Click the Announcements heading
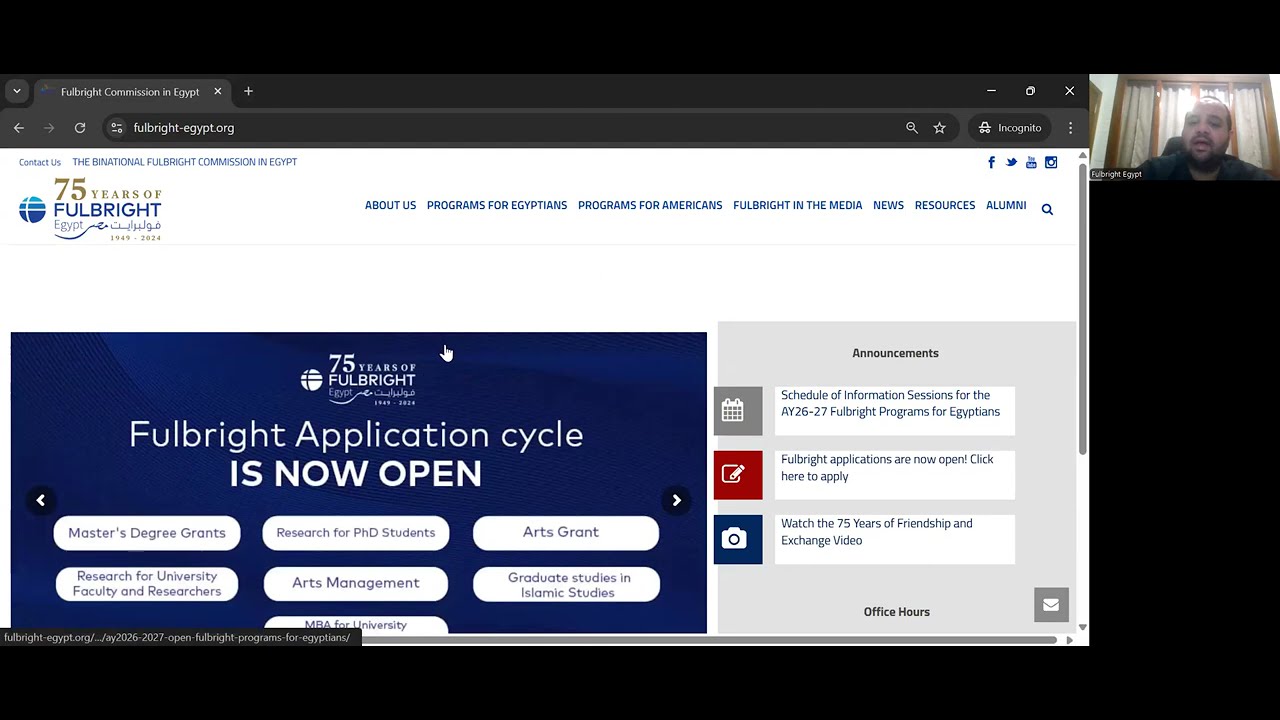 [x=895, y=353]
